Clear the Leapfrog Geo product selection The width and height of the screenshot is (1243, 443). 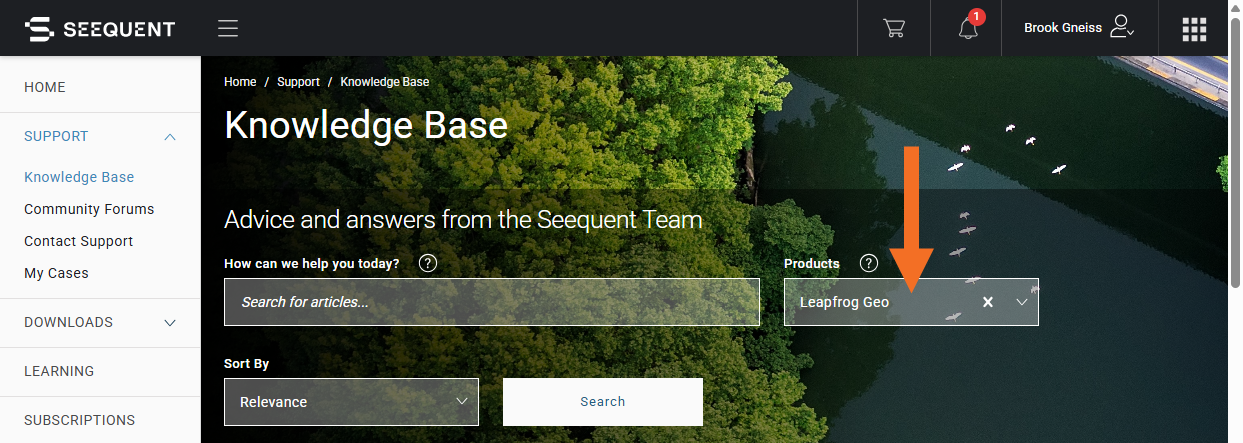[x=988, y=302]
